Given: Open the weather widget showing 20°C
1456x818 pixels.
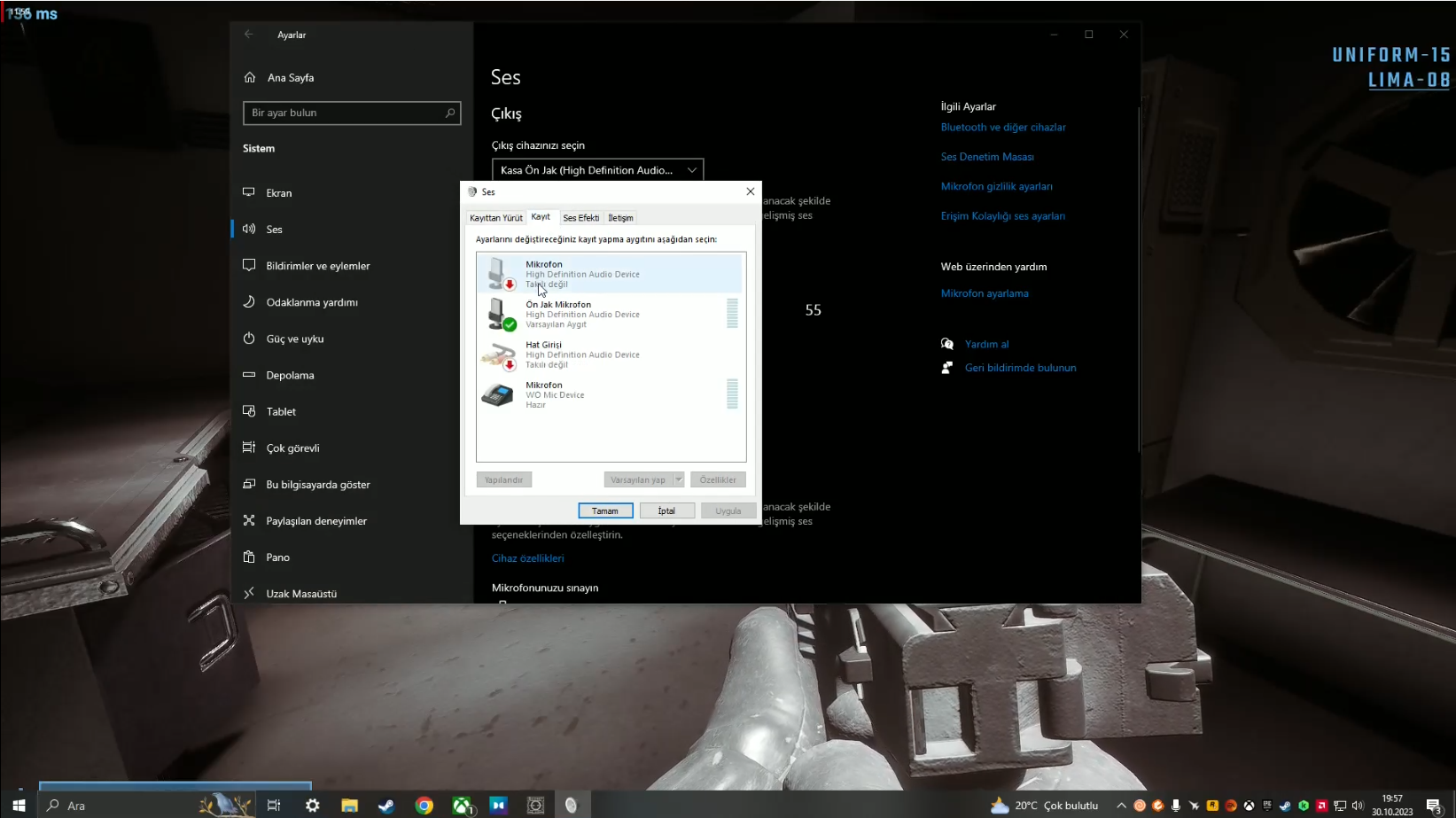Looking at the screenshot, I should click(x=1045, y=806).
